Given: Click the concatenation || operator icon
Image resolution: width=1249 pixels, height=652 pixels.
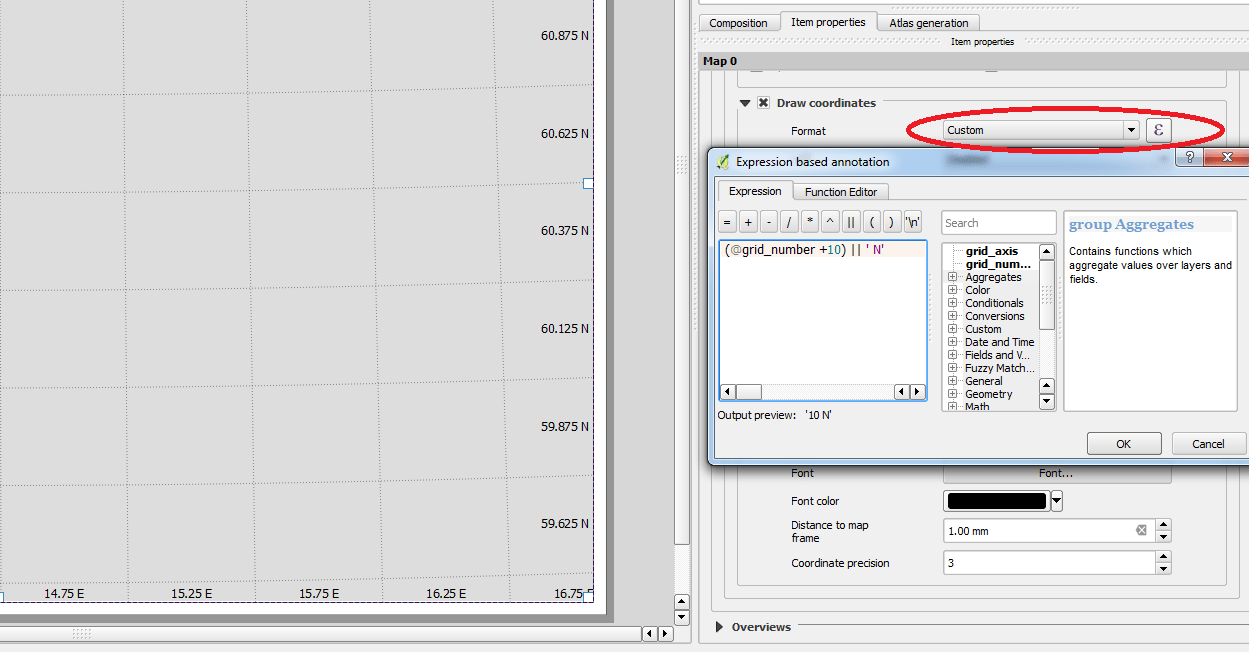Looking at the screenshot, I should coord(851,221).
